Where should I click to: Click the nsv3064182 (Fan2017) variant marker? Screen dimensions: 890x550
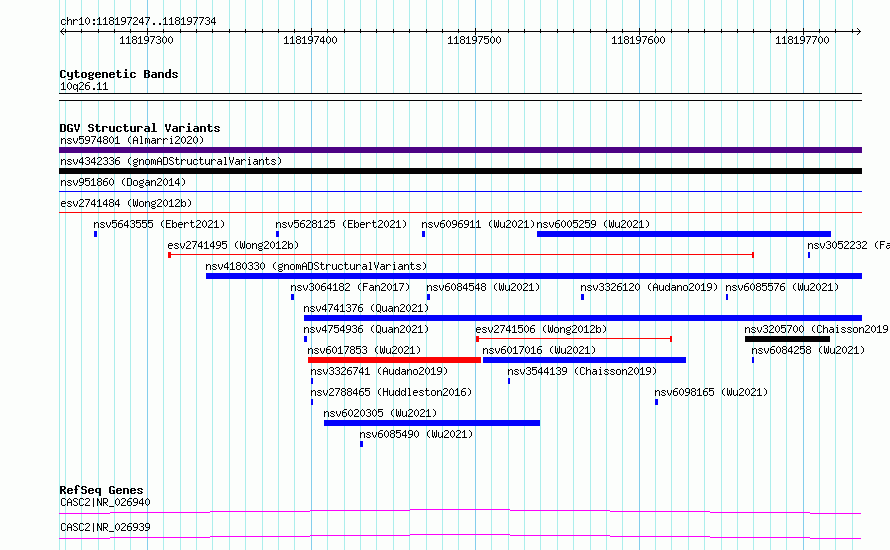pos(292,297)
